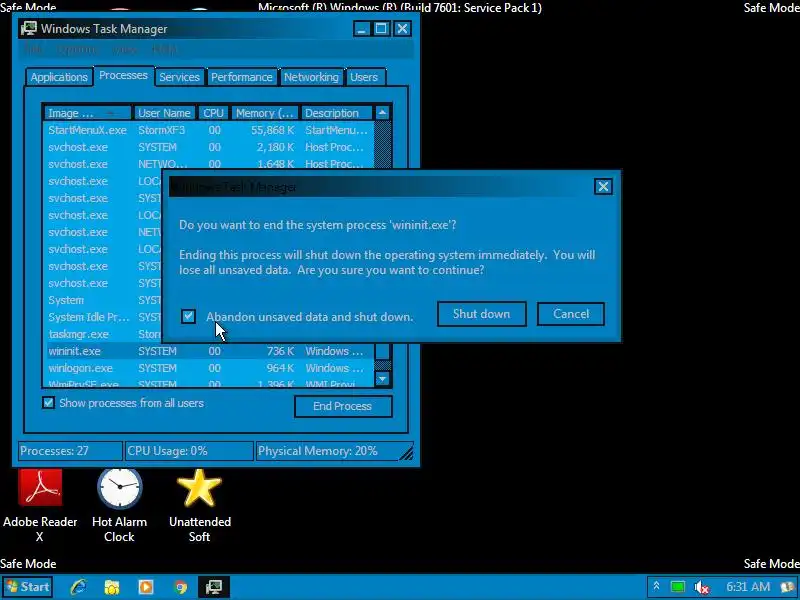Viewport: 800px width, 600px height.
Task: Click the 6:31 AM system clock
Action: click(748, 587)
